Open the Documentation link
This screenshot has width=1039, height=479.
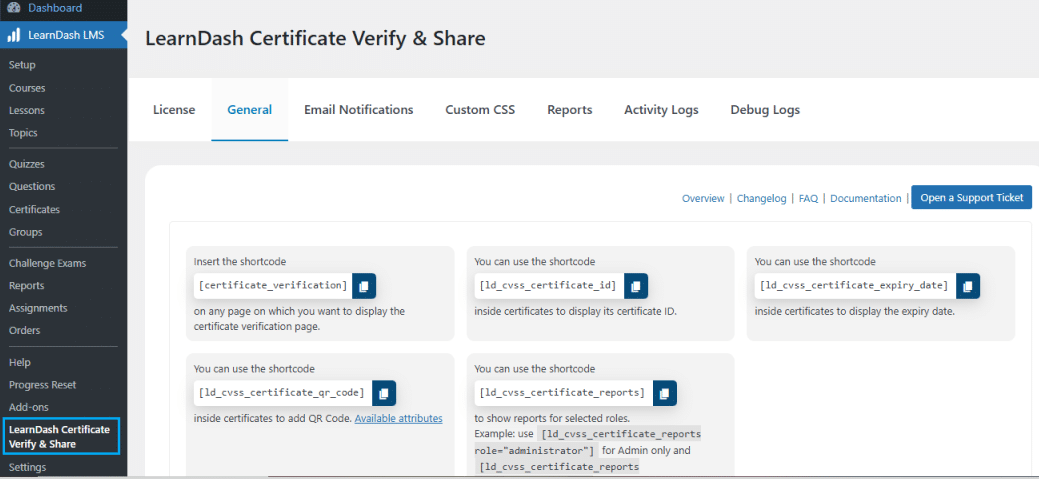point(865,198)
